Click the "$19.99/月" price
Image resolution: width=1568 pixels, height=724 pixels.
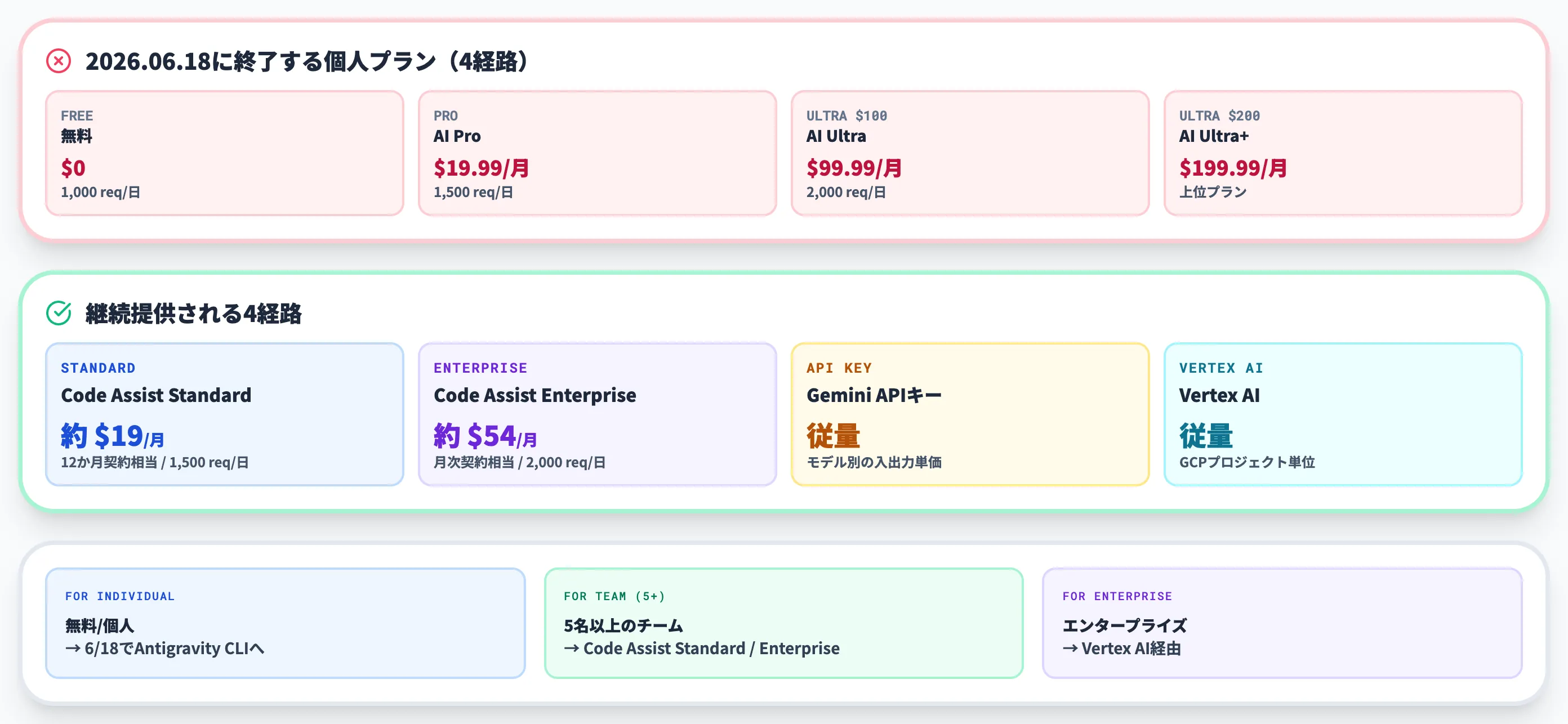point(482,167)
